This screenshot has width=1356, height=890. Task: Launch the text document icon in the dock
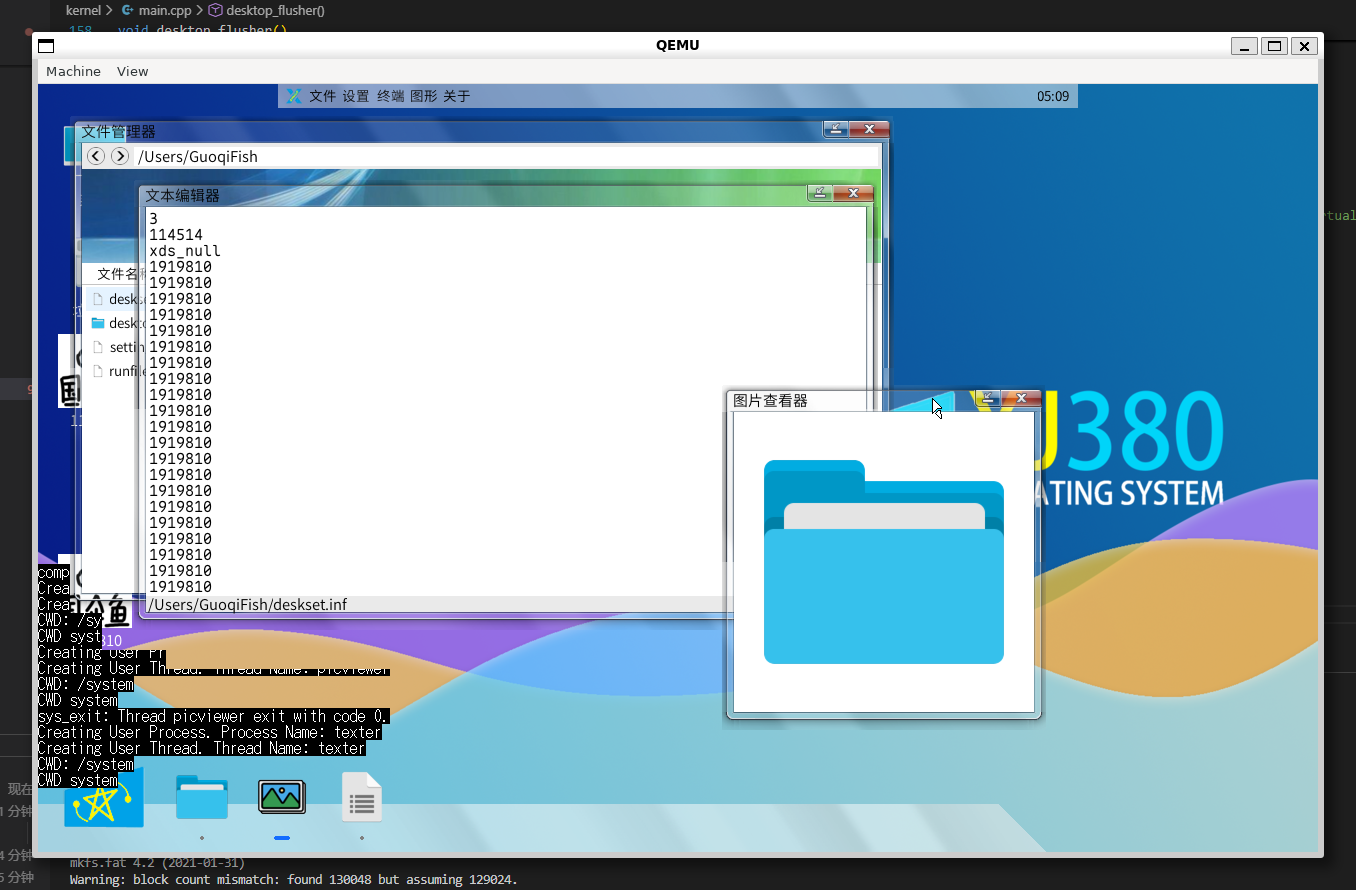click(x=361, y=798)
